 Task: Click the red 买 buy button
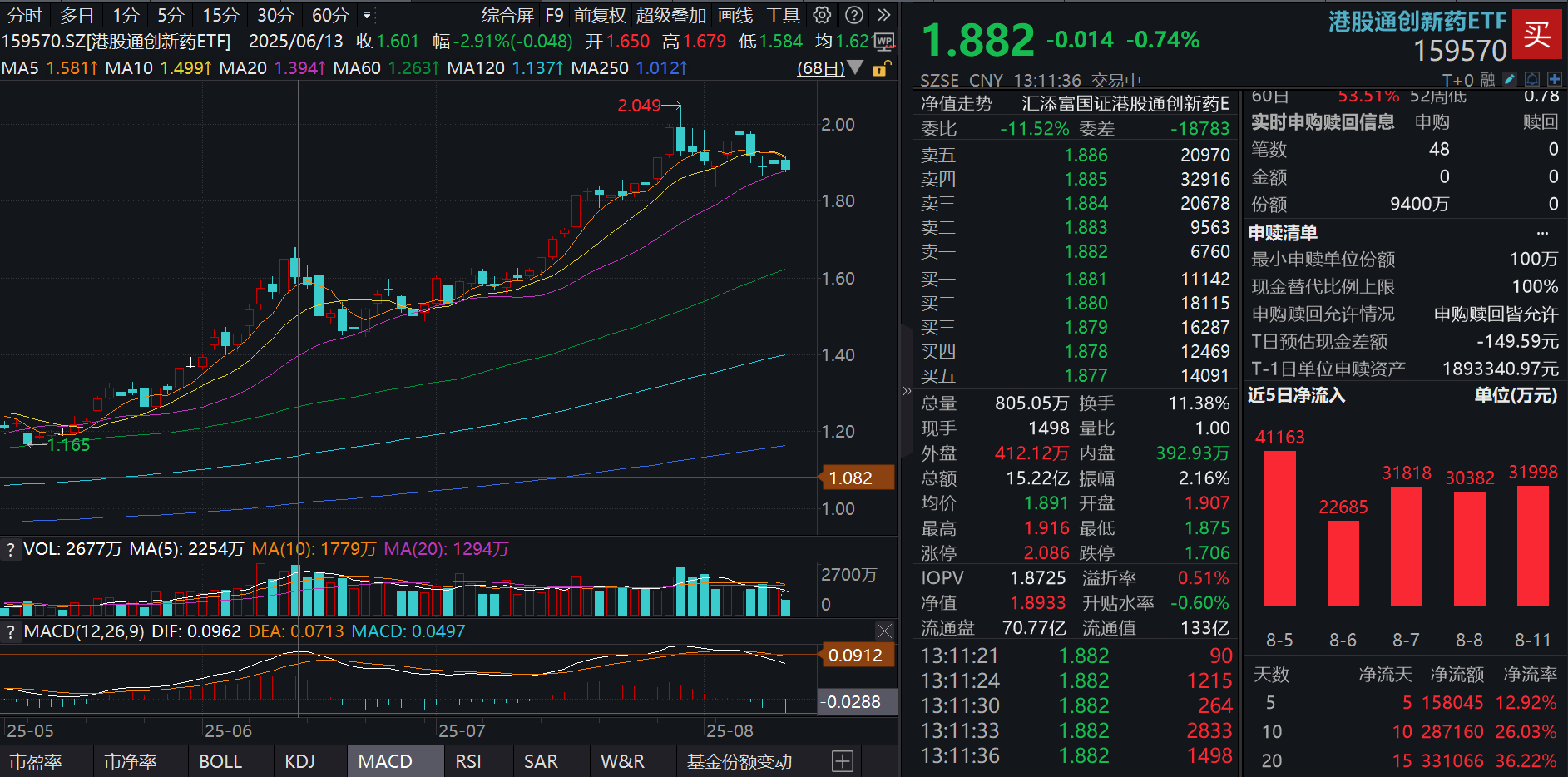(1536, 34)
